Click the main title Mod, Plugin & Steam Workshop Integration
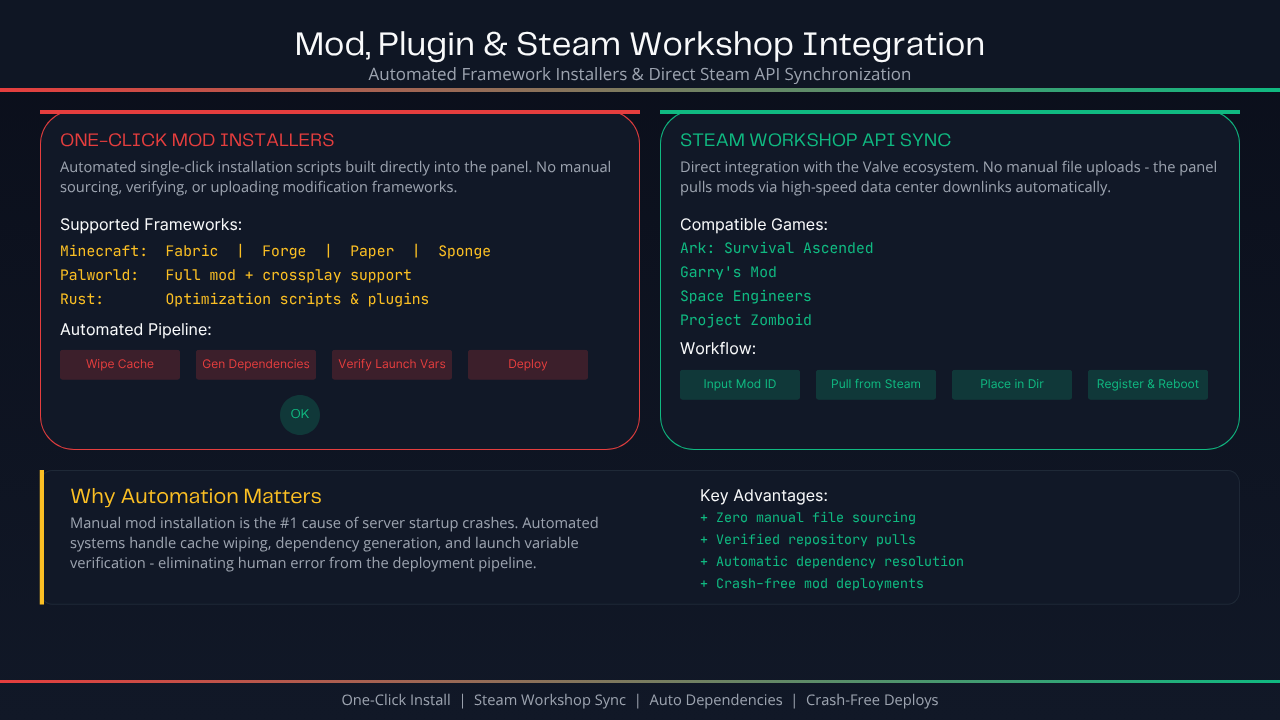 point(640,44)
